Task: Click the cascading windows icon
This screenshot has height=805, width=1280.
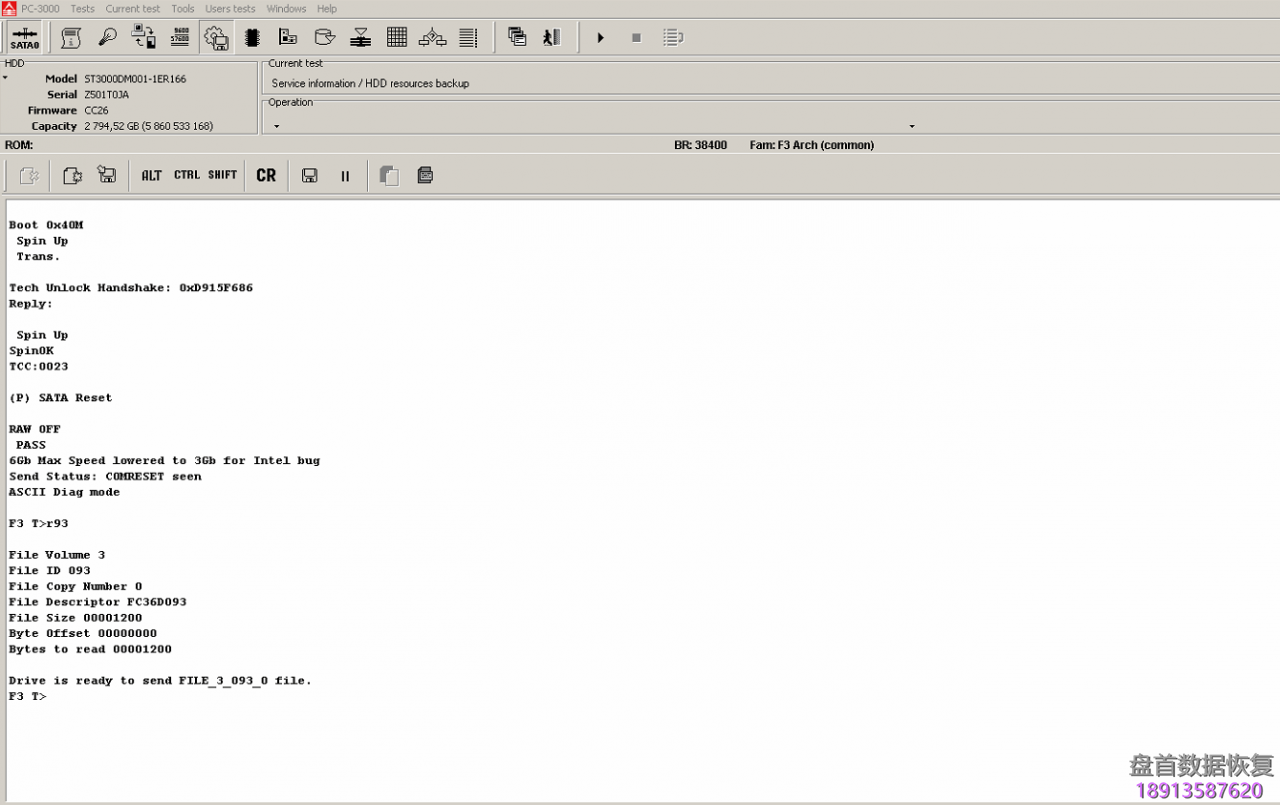Action: 517,38
